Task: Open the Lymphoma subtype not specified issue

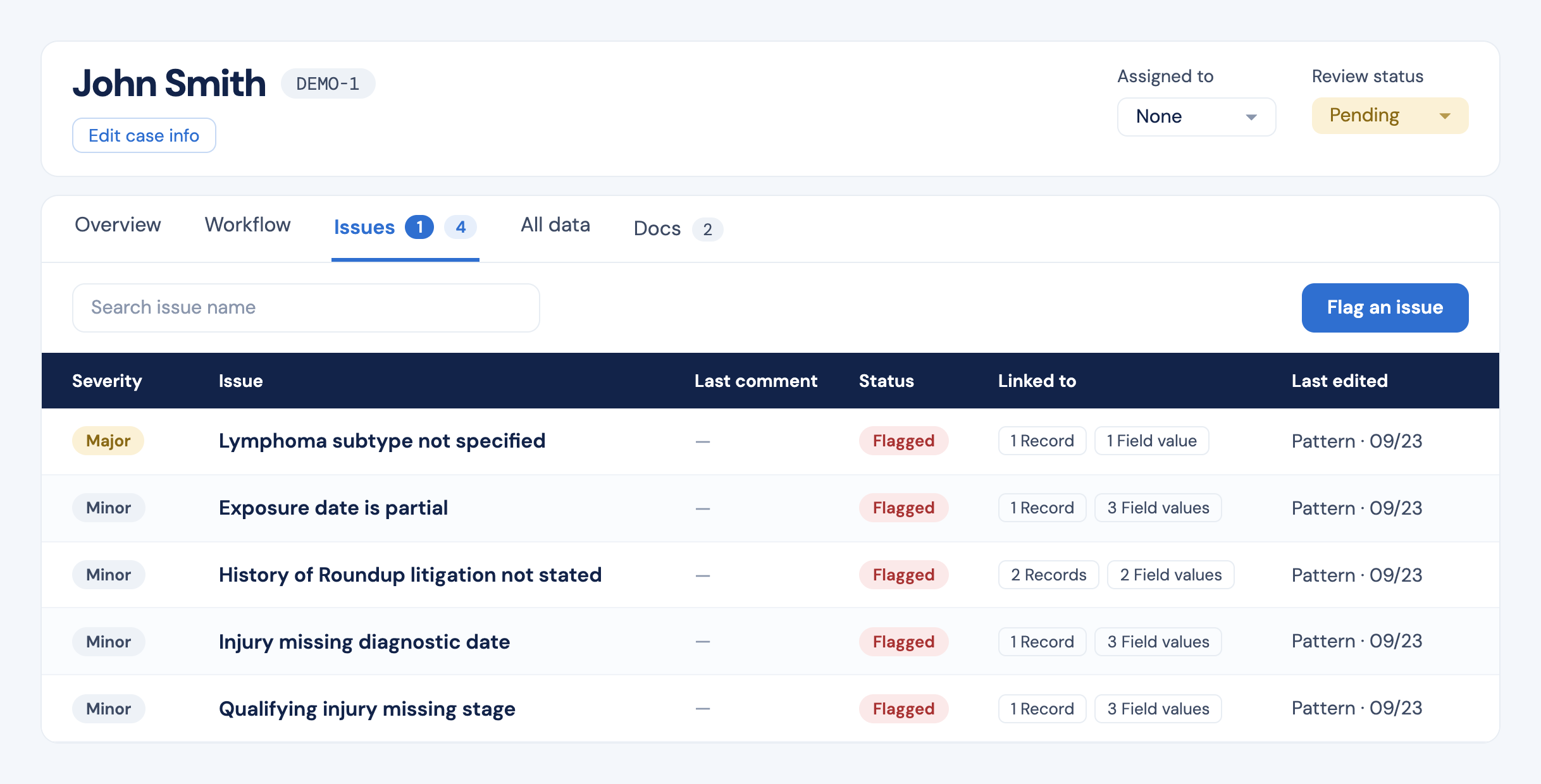Action: (382, 441)
